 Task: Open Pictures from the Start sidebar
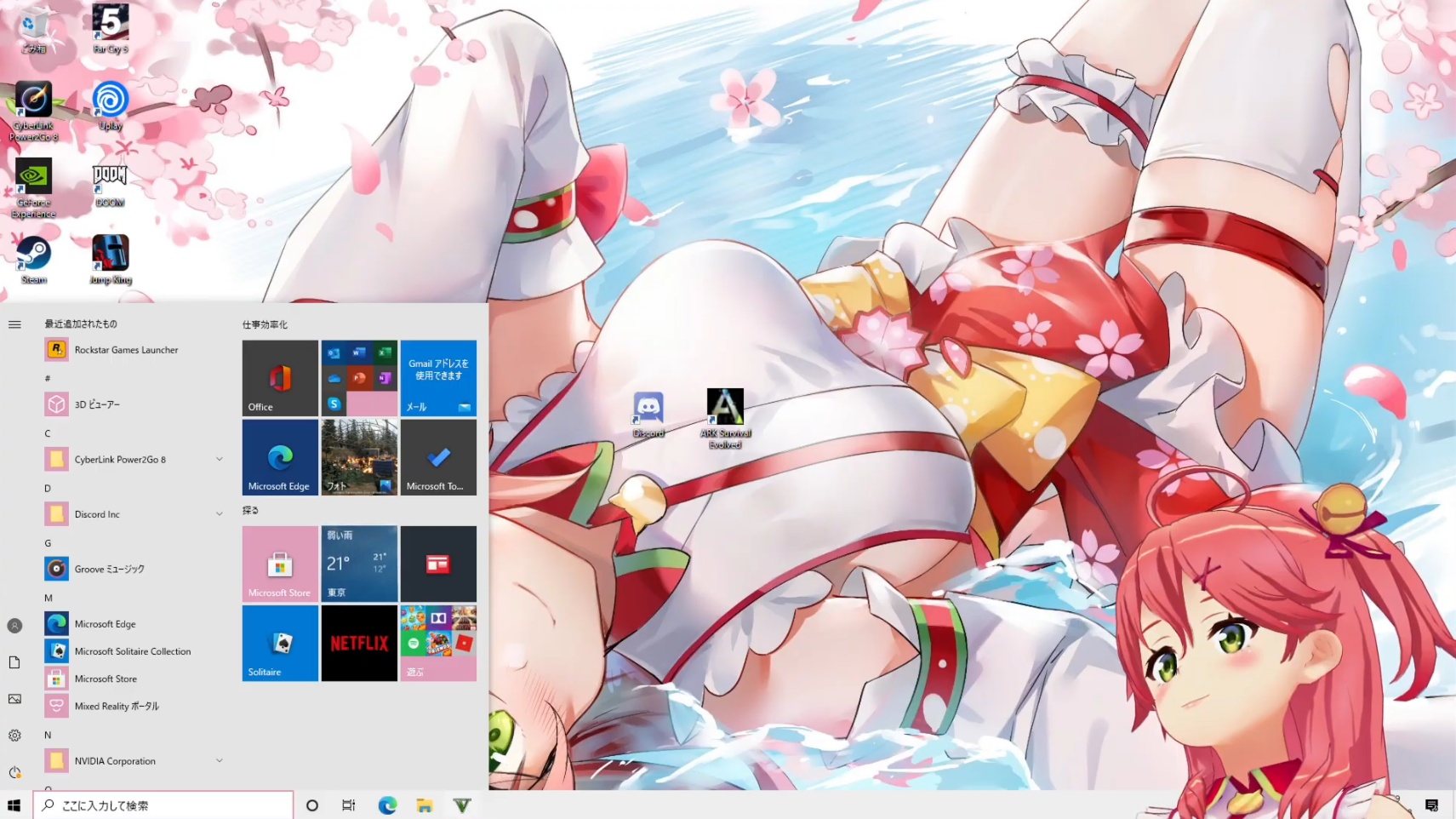[14, 699]
